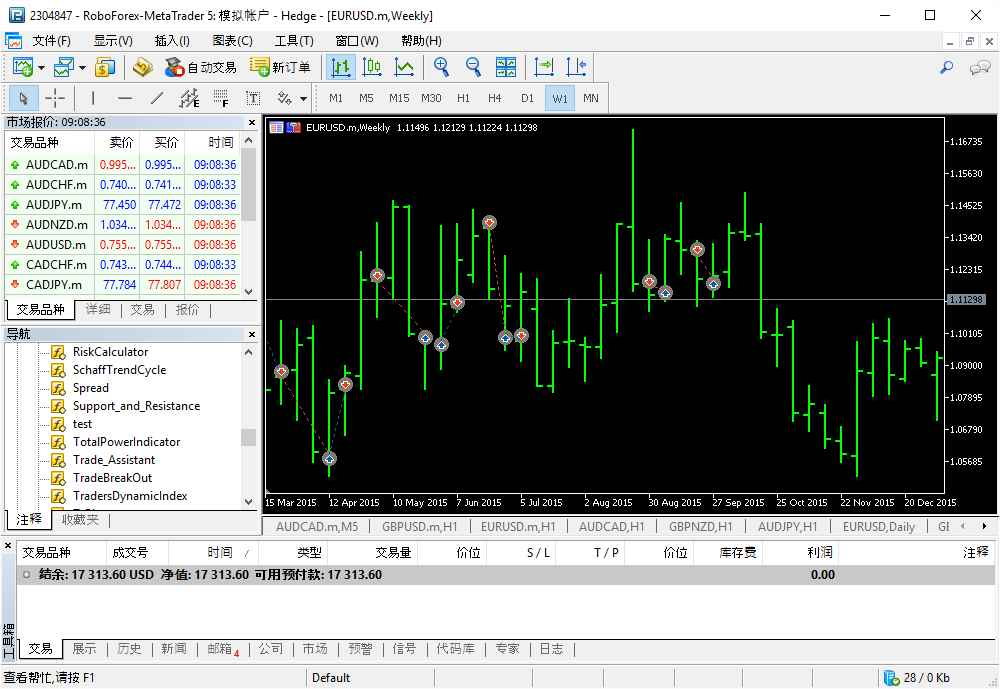Click the tile windows icon

pyautogui.click(x=506, y=67)
